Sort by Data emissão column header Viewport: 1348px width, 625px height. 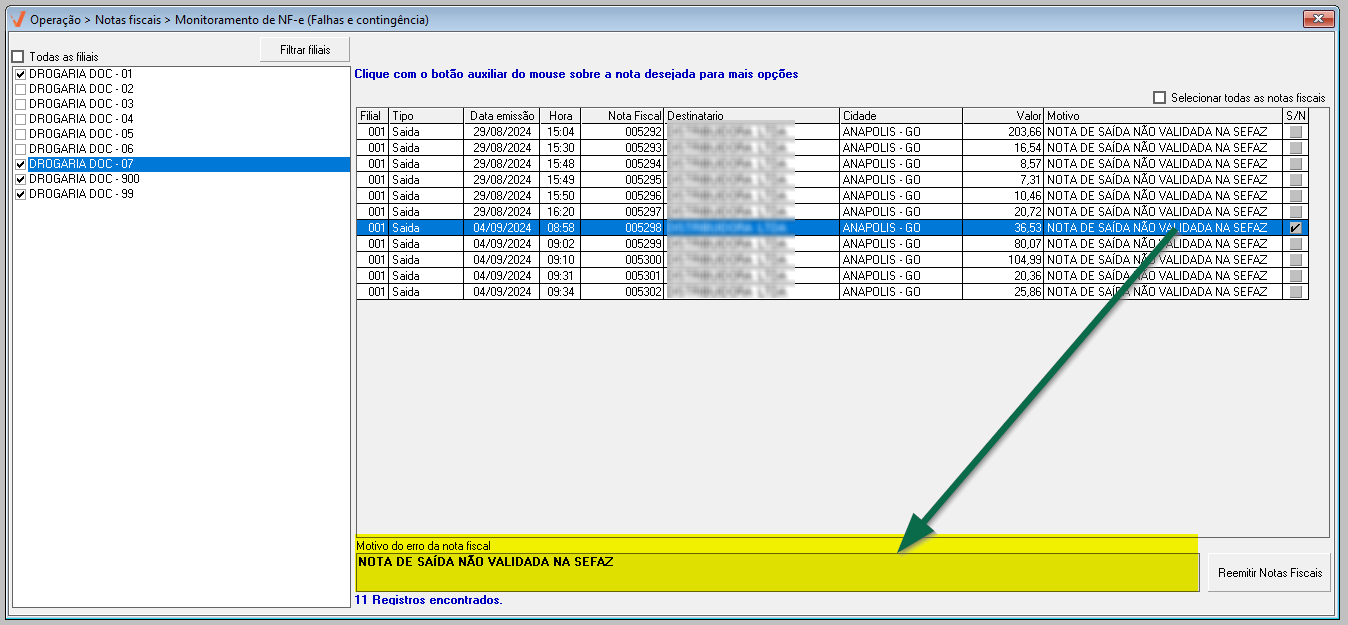(x=502, y=116)
